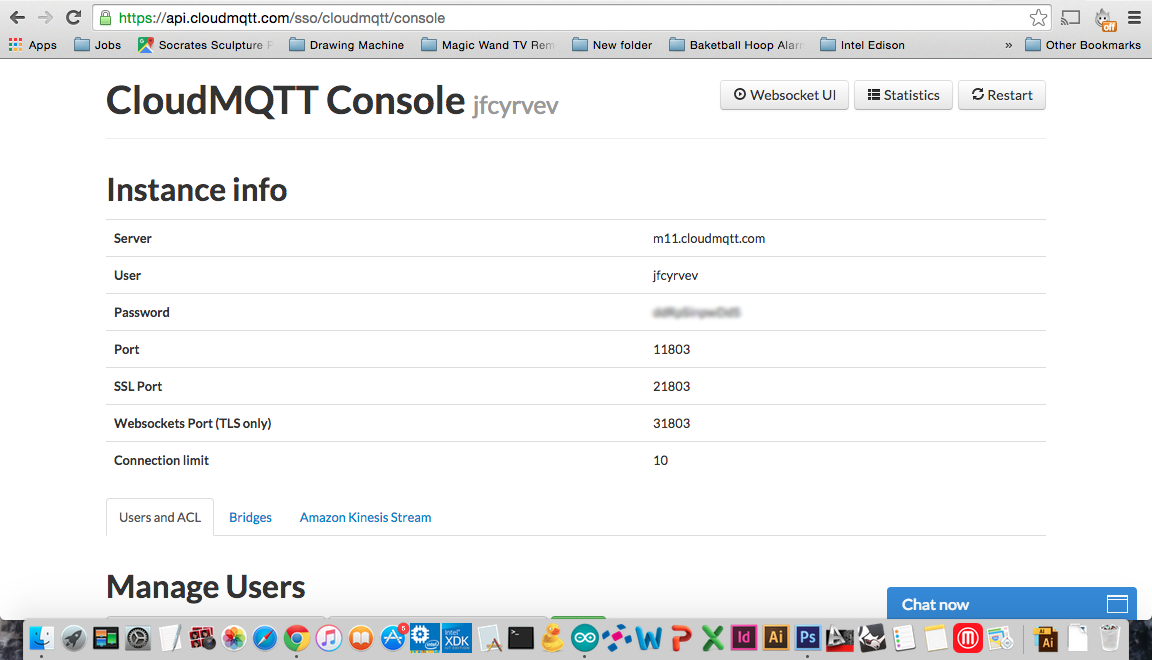This screenshot has height=660, width=1152.
Task: Click the cast icon in browser toolbar
Action: pyautogui.click(x=1070, y=18)
